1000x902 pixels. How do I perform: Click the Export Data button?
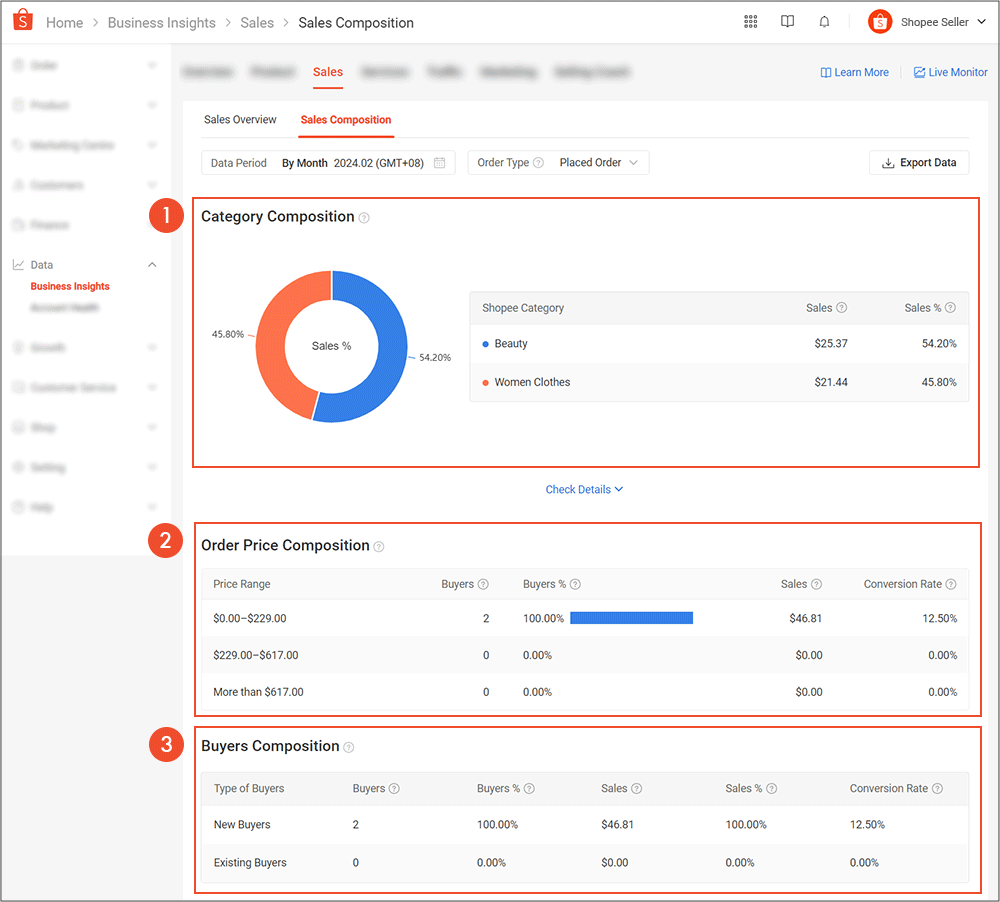pyautogui.click(x=918, y=161)
